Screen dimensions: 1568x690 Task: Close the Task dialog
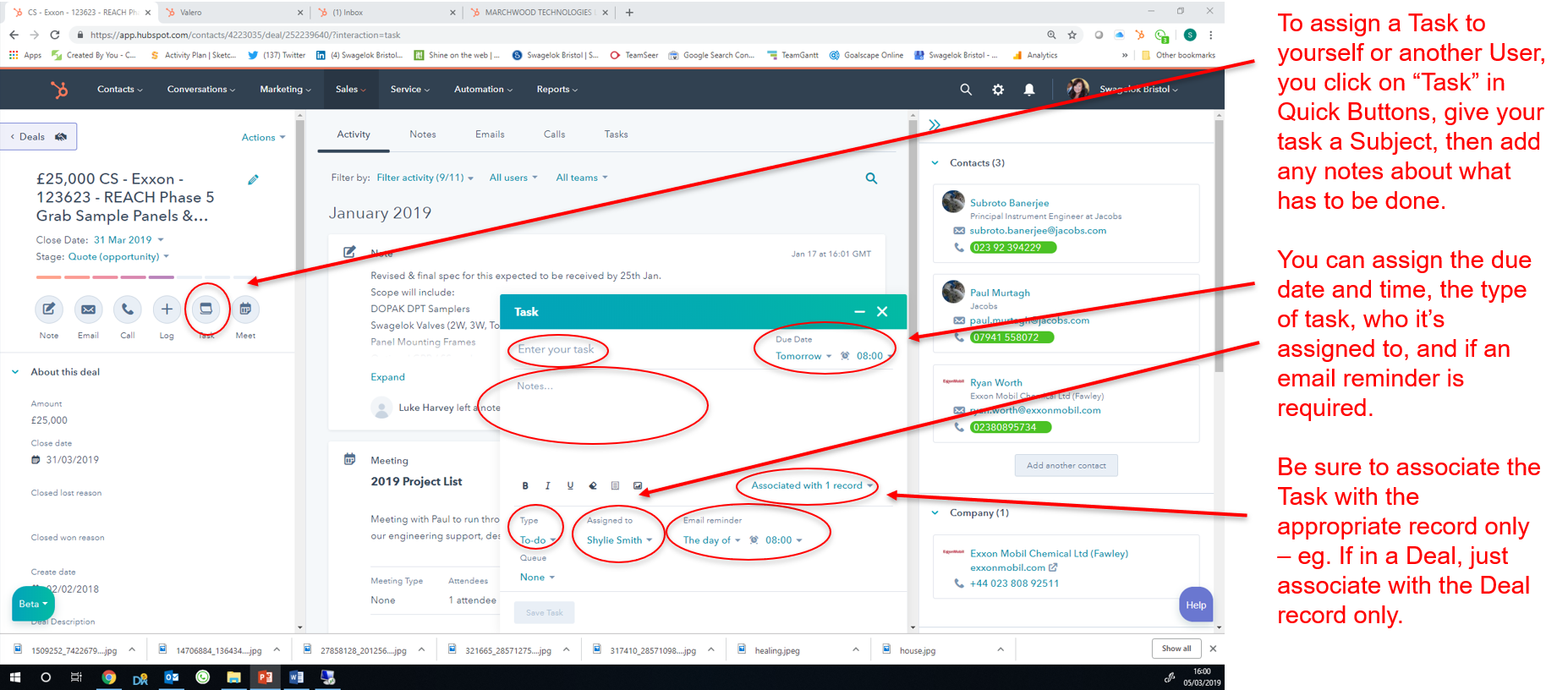[882, 312]
